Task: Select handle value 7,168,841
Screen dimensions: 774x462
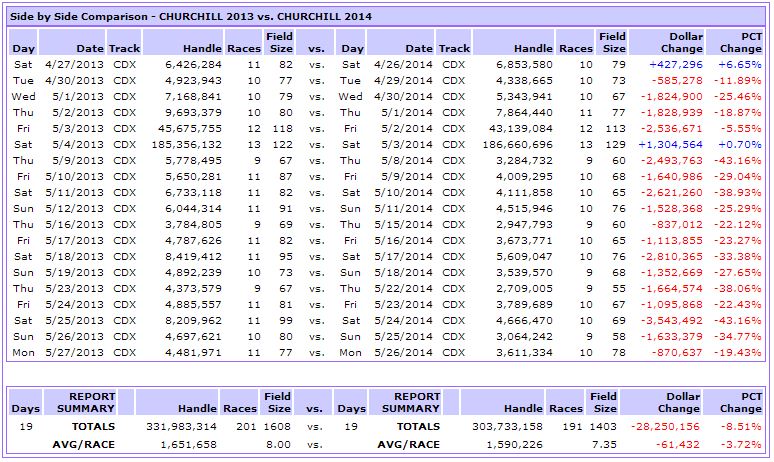Action: (194, 97)
